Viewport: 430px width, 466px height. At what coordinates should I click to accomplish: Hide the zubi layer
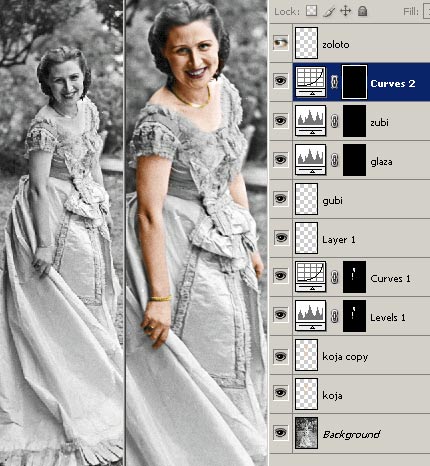281,120
